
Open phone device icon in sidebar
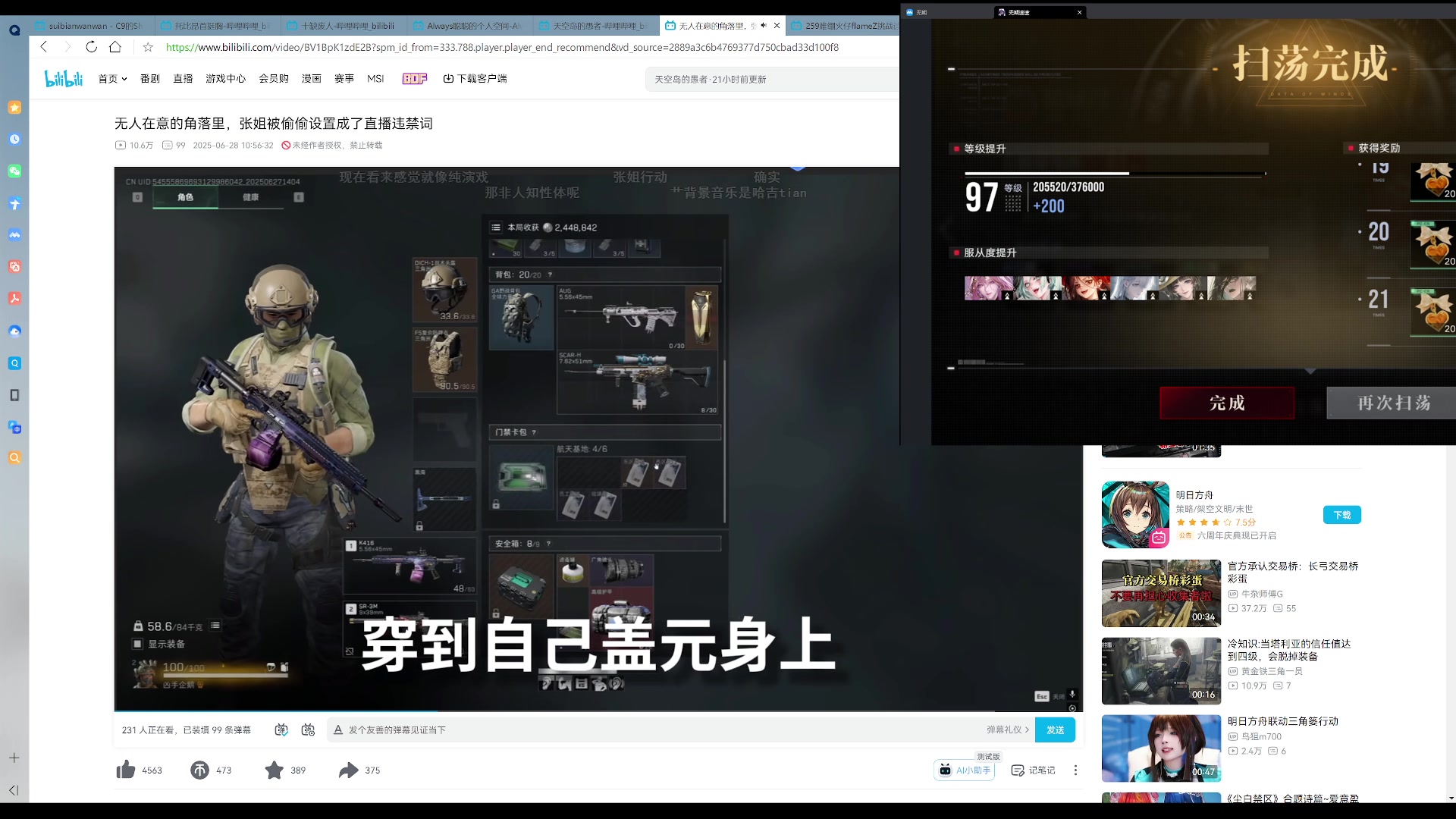click(x=14, y=395)
